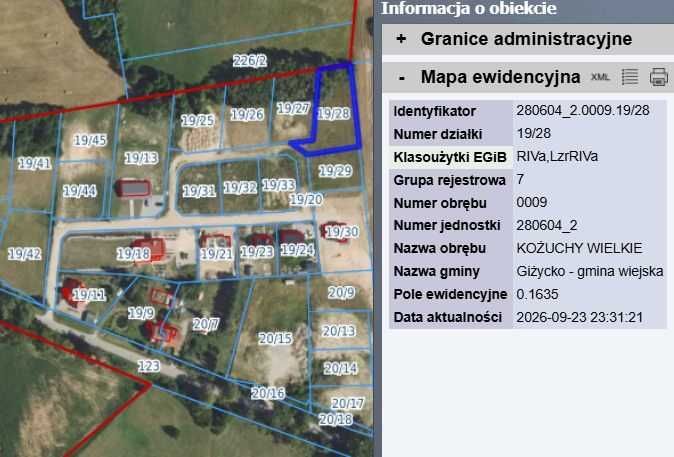
Task: Click parcel label 19/25
Action: point(197,120)
